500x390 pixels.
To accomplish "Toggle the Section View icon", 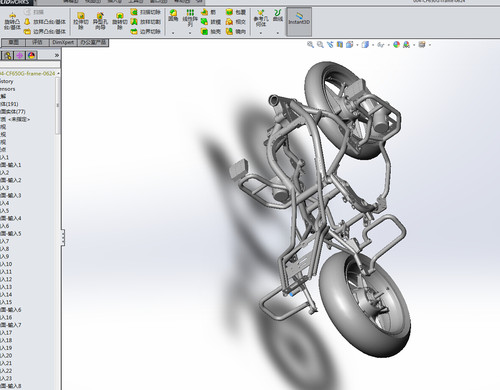I will pyautogui.click(x=340, y=44).
